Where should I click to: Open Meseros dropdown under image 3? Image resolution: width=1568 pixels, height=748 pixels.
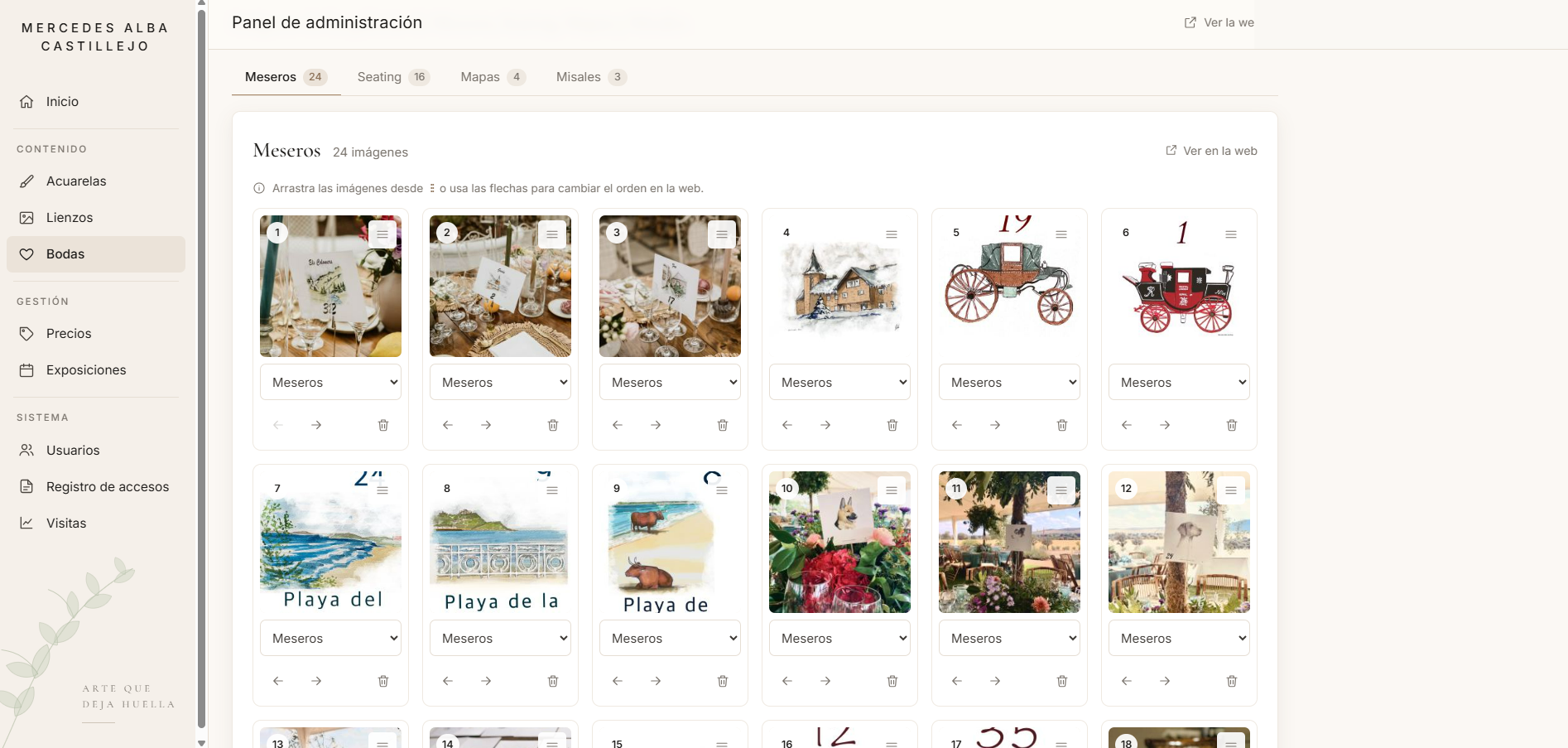[670, 382]
